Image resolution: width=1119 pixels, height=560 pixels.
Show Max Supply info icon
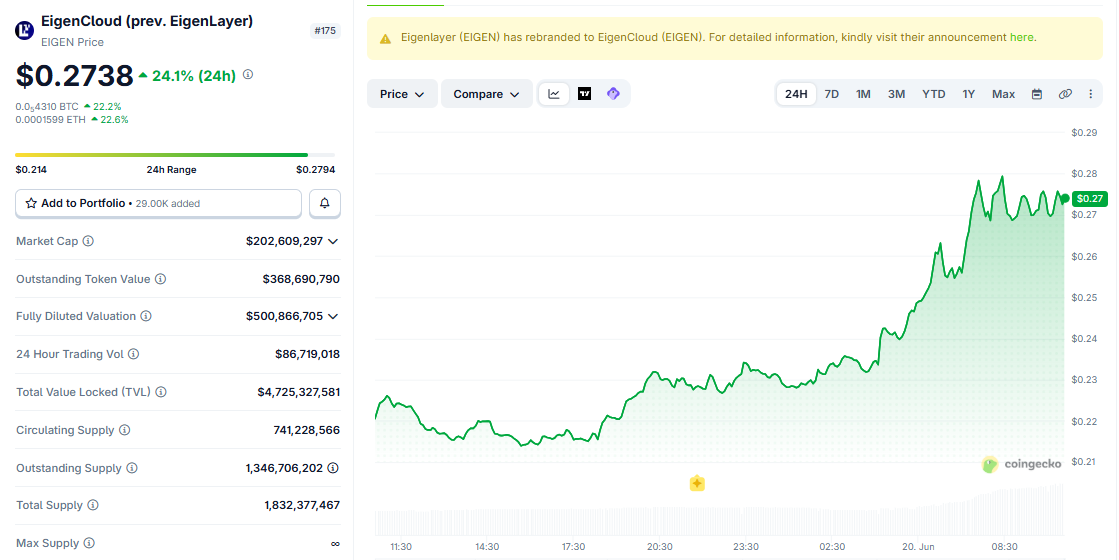tap(88, 543)
